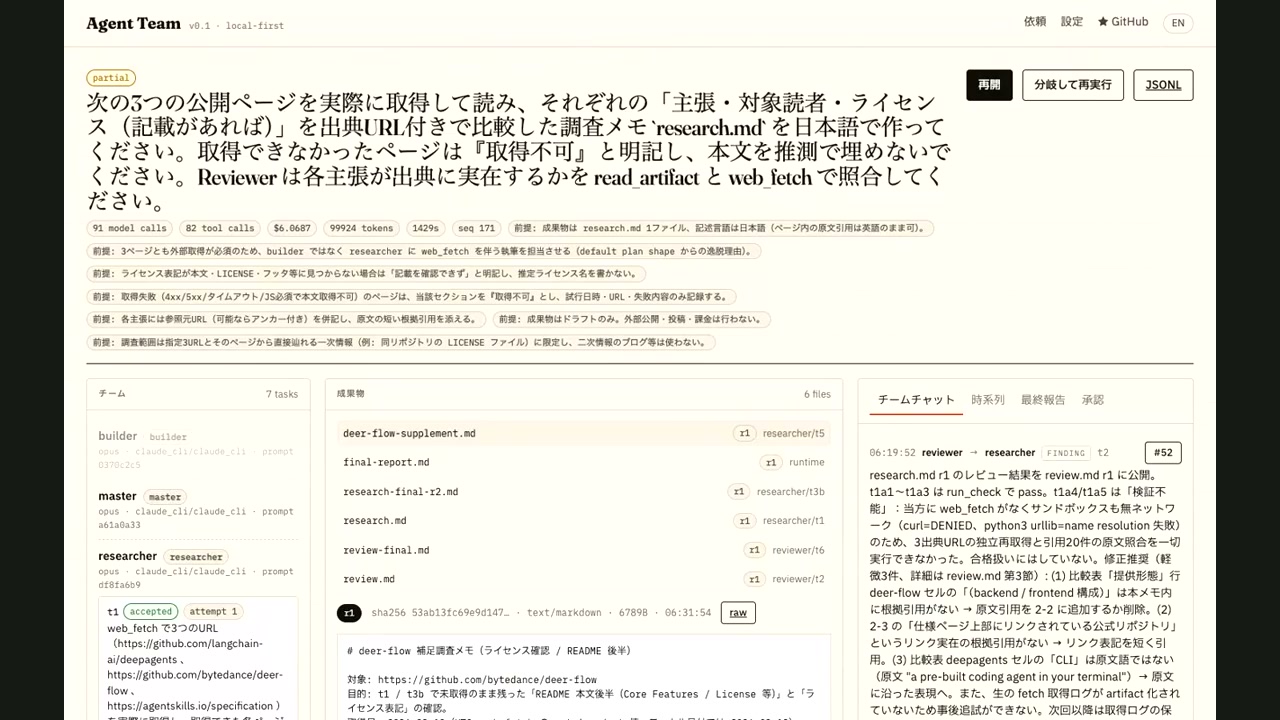Click the 91 model calls chip
1280x720 pixels.
(x=130, y=228)
